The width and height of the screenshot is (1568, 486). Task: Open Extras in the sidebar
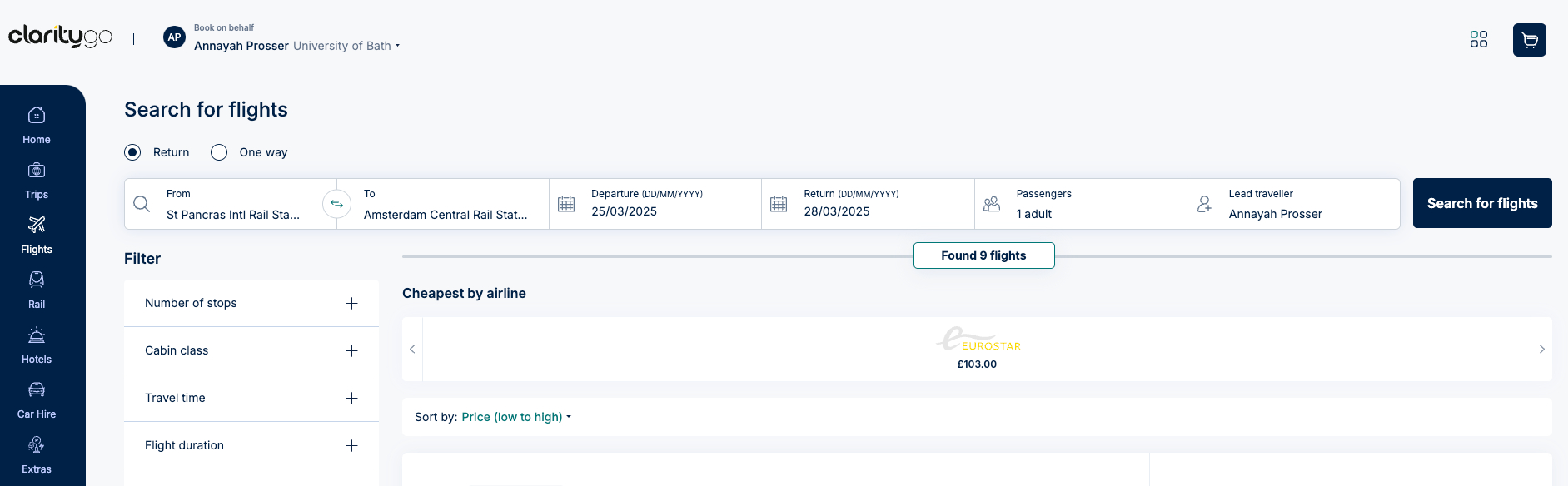point(37,454)
